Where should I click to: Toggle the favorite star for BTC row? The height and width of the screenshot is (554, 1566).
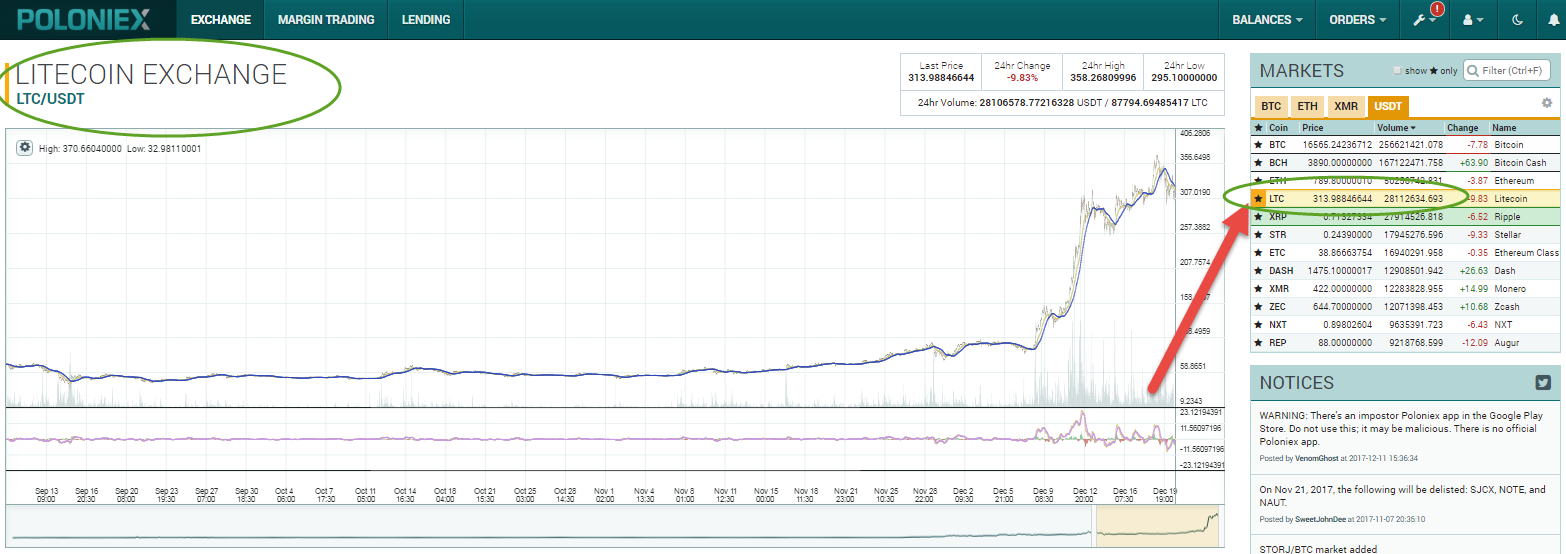[1258, 145]
